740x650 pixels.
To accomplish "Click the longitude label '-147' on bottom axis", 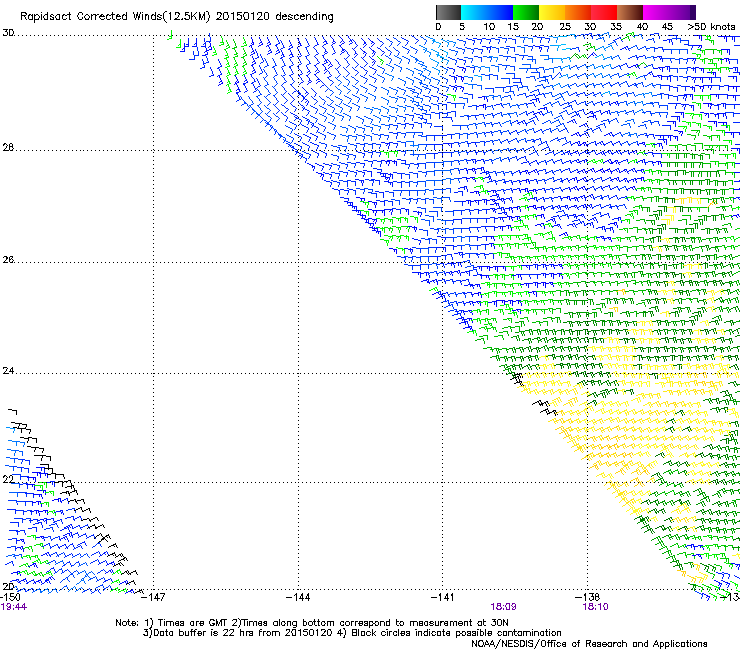I will tap(153, 597).
